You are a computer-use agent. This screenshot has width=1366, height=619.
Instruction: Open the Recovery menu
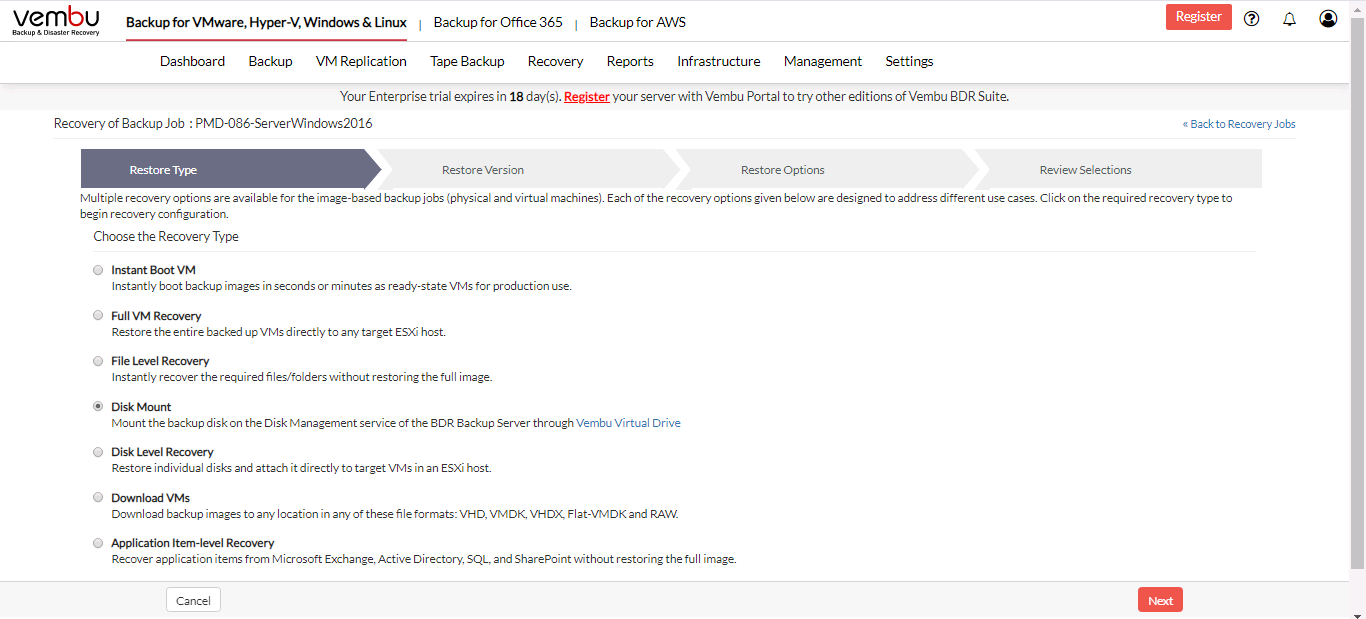click(555, 61)
